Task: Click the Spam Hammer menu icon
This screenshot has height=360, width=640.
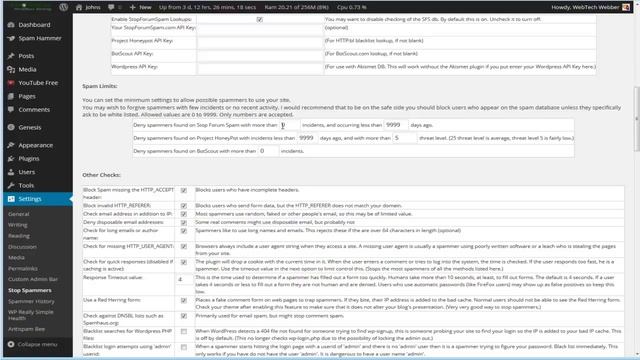Action: pos(11,38)
